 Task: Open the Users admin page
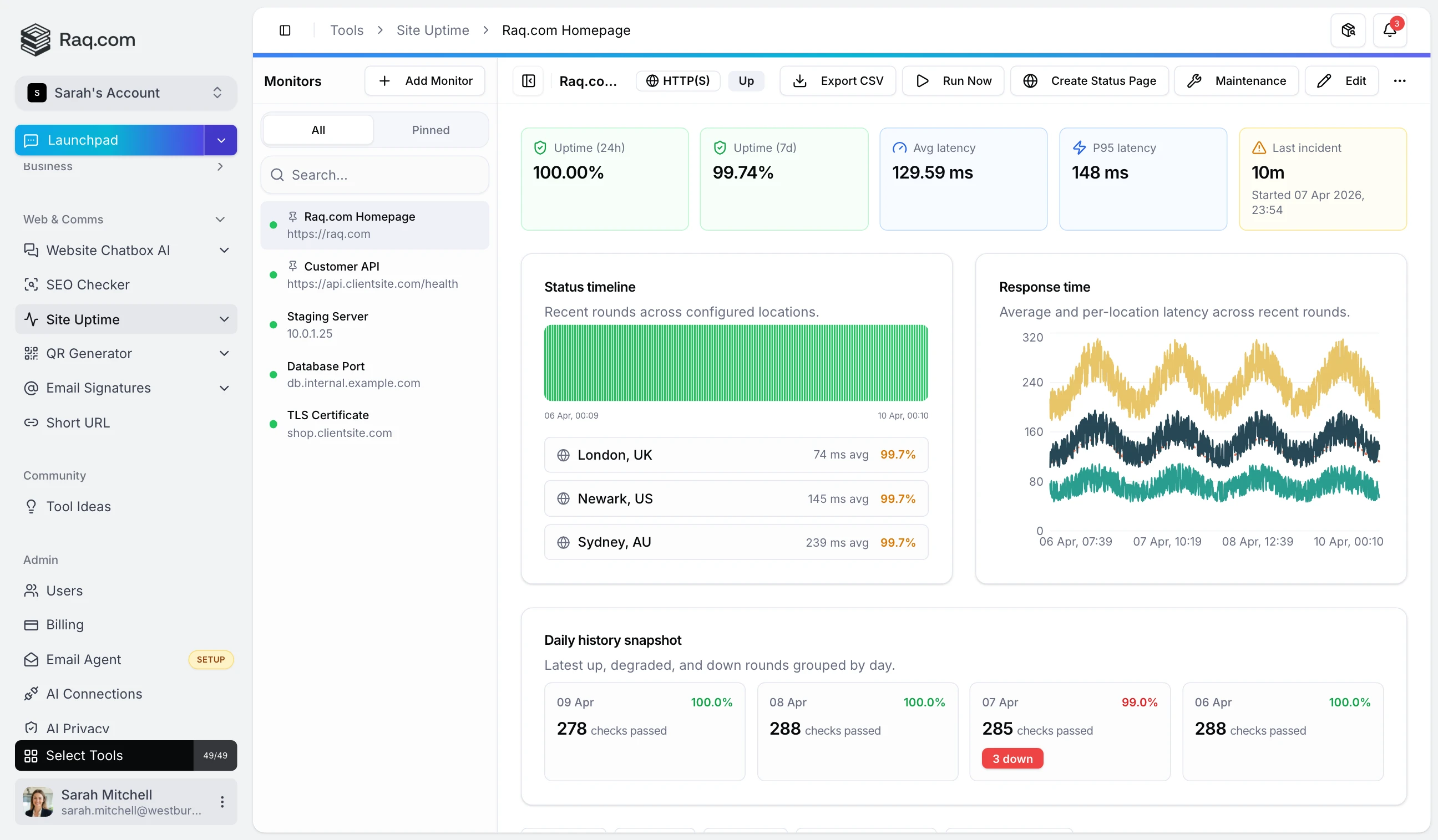[64, 590]
